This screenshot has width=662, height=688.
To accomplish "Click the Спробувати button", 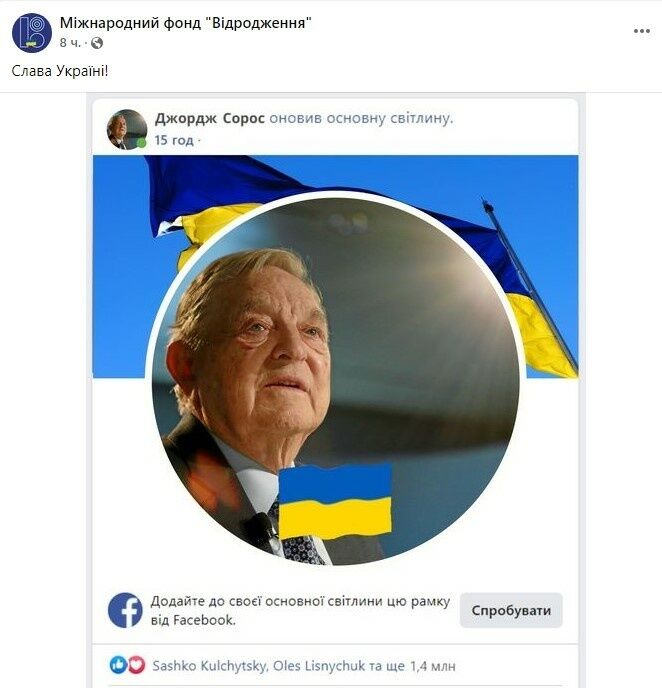I will pyautogui.click(x=511, y=610).
